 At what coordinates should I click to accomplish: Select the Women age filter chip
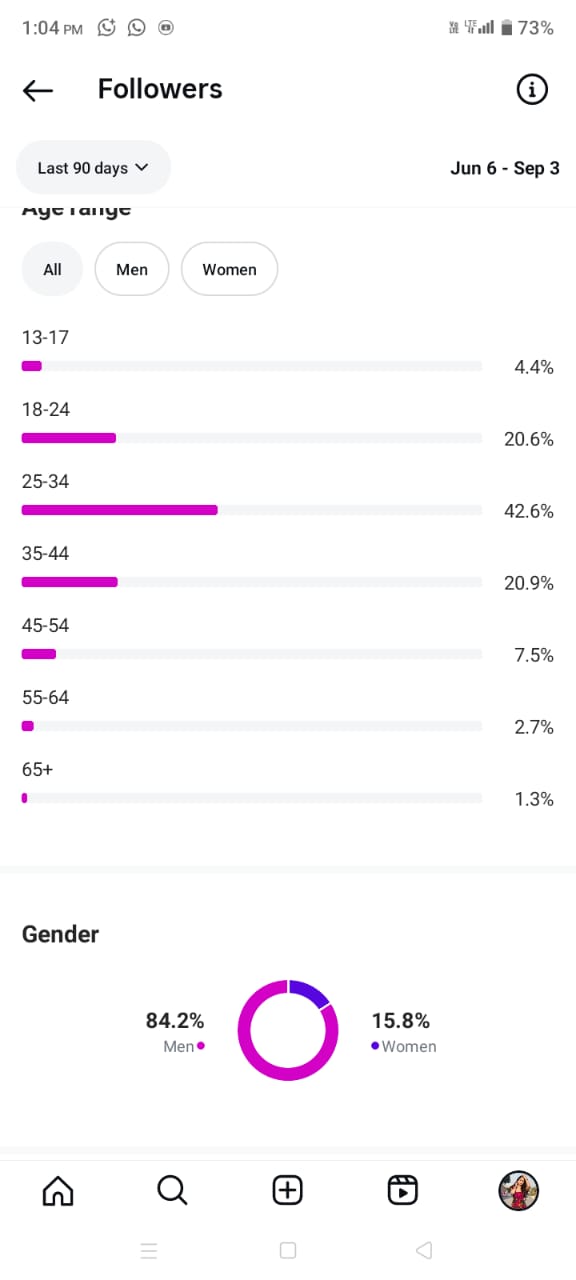[229, 269]
